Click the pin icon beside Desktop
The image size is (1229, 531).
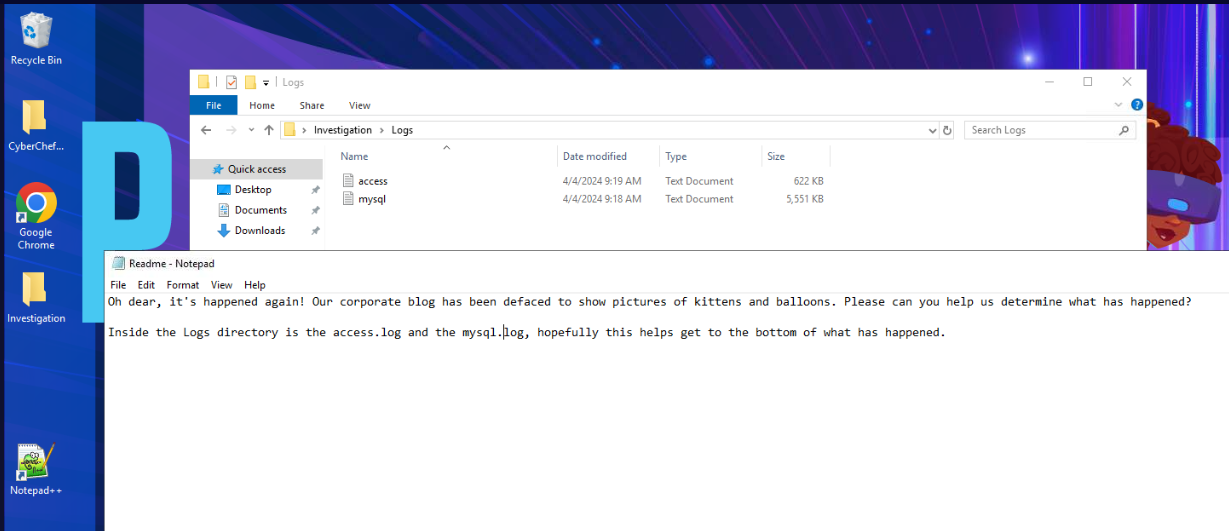pos(315,190)
